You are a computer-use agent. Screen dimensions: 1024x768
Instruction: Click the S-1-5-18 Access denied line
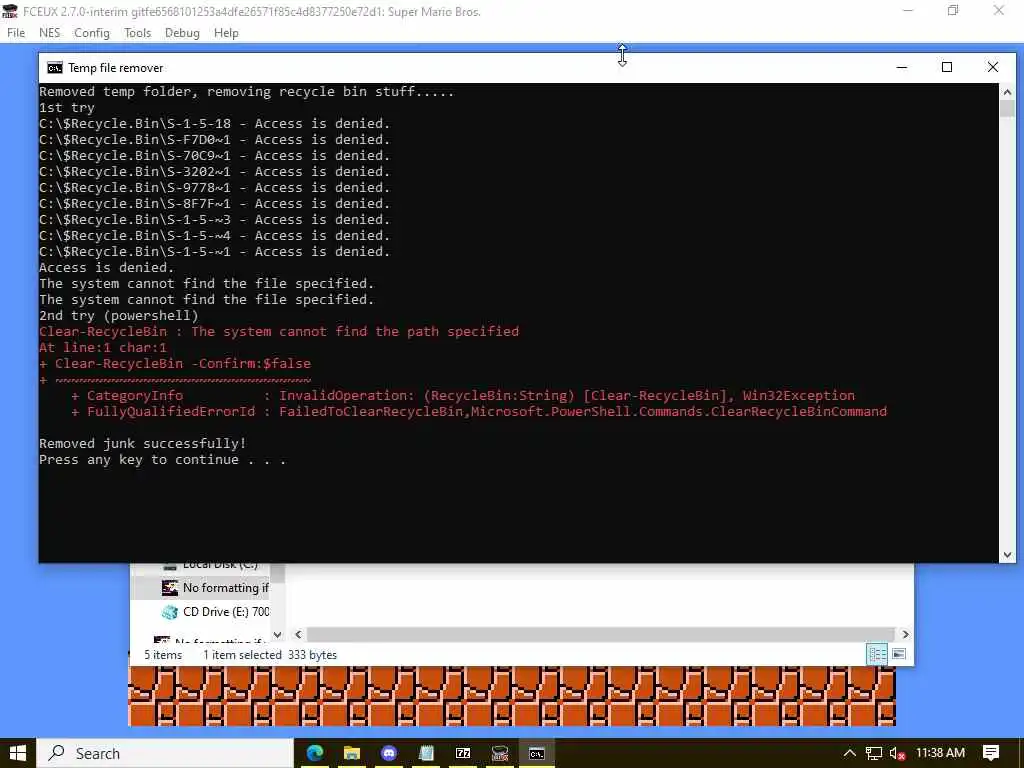click(x=214, y=123)
